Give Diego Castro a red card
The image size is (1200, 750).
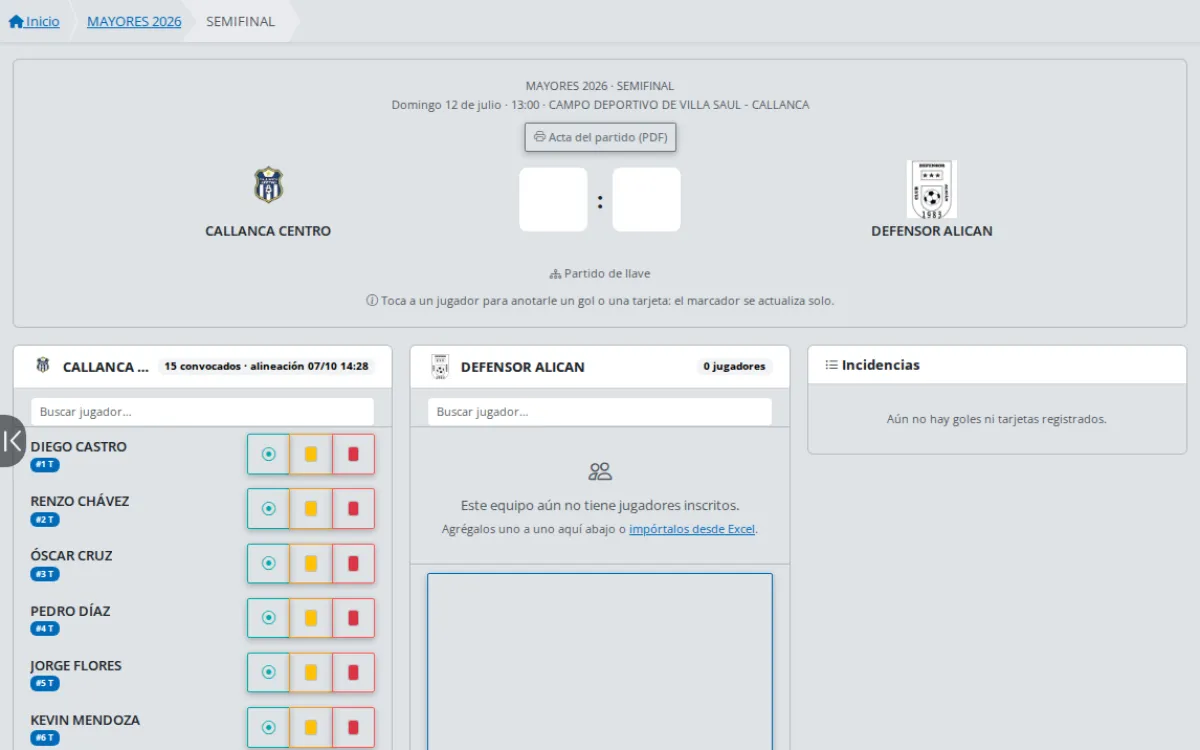(x=353, y=454)
